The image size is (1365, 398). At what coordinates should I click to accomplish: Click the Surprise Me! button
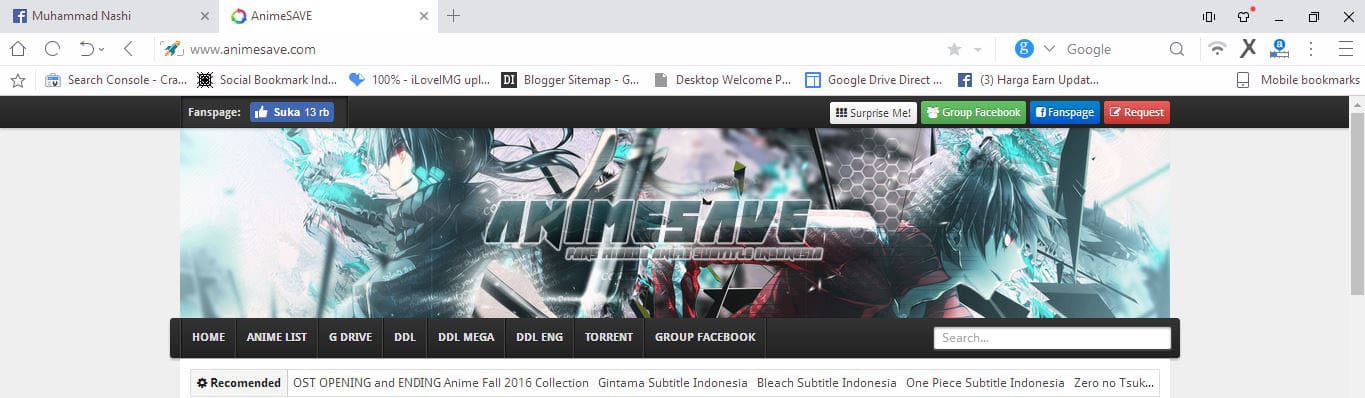[x=873, y=113]
